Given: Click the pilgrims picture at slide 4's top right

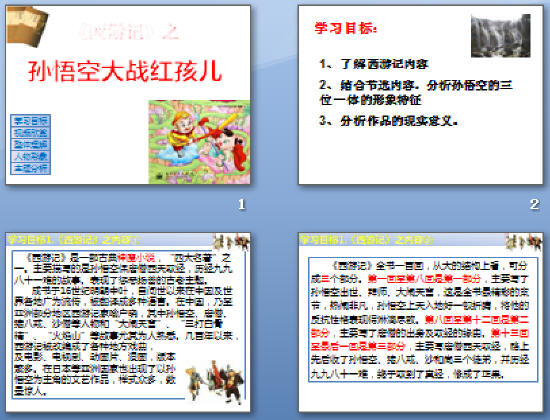Looking at the screenshot, I should [524, 242].
